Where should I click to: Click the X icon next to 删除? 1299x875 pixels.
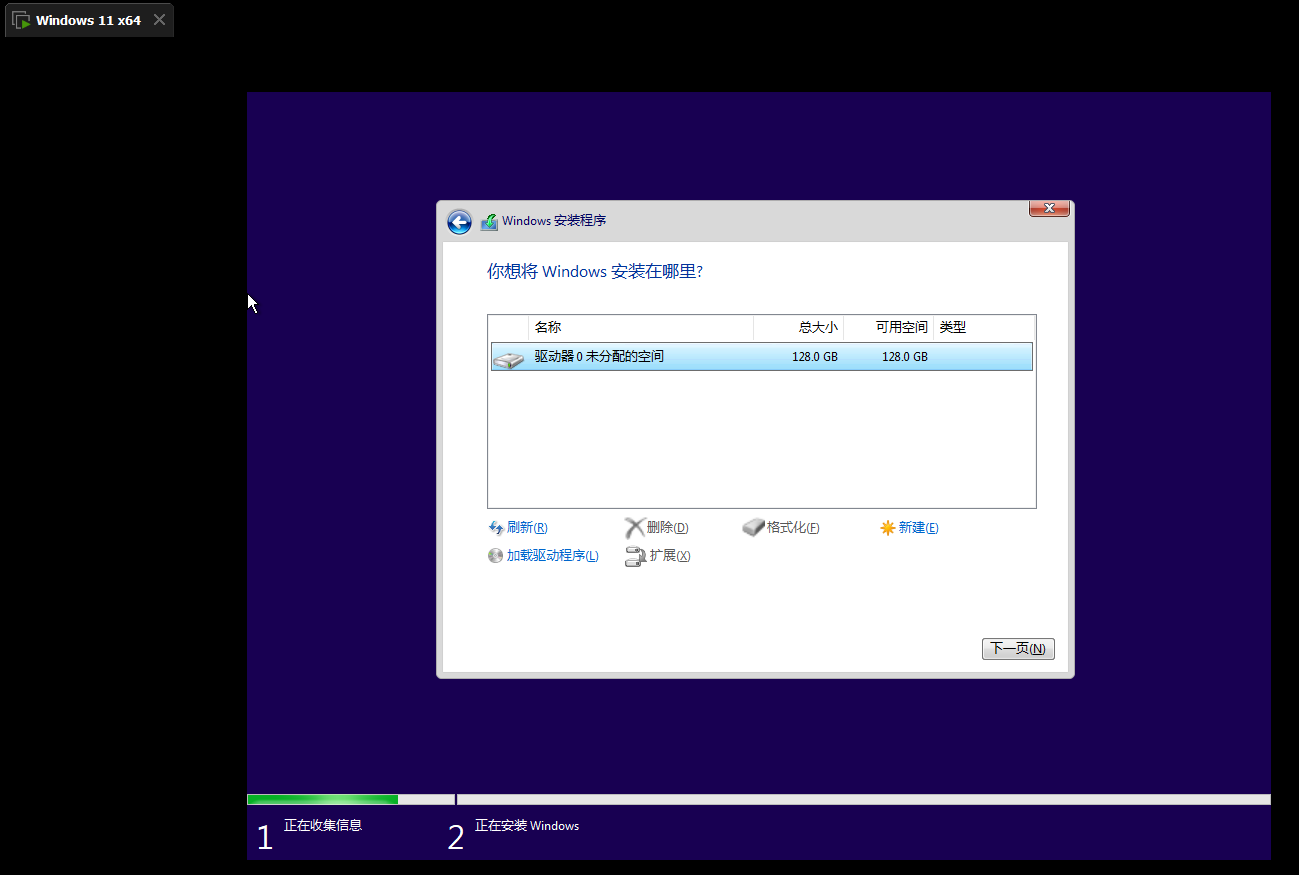click(634, 528)
